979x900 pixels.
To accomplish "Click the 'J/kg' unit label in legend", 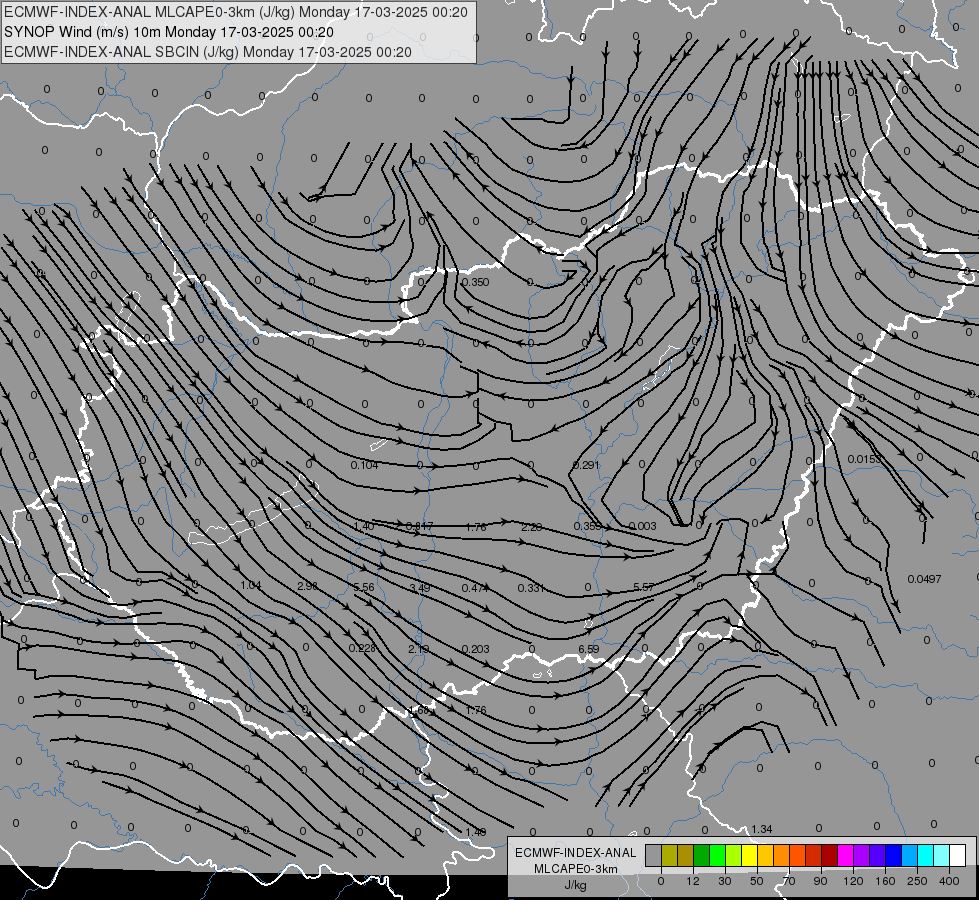I will 575,885.
